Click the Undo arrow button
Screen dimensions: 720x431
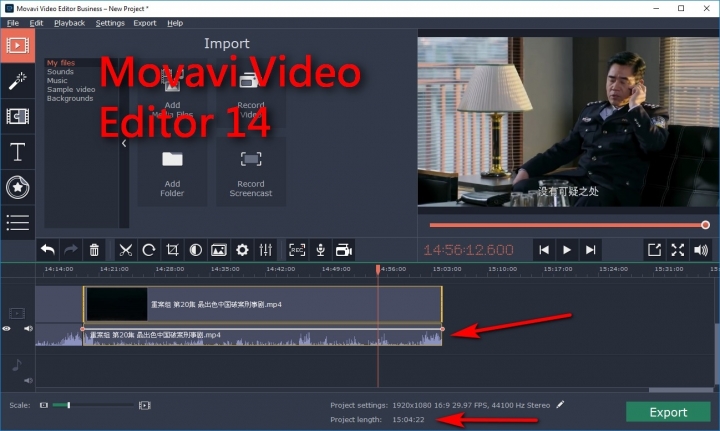pos(48,250)
